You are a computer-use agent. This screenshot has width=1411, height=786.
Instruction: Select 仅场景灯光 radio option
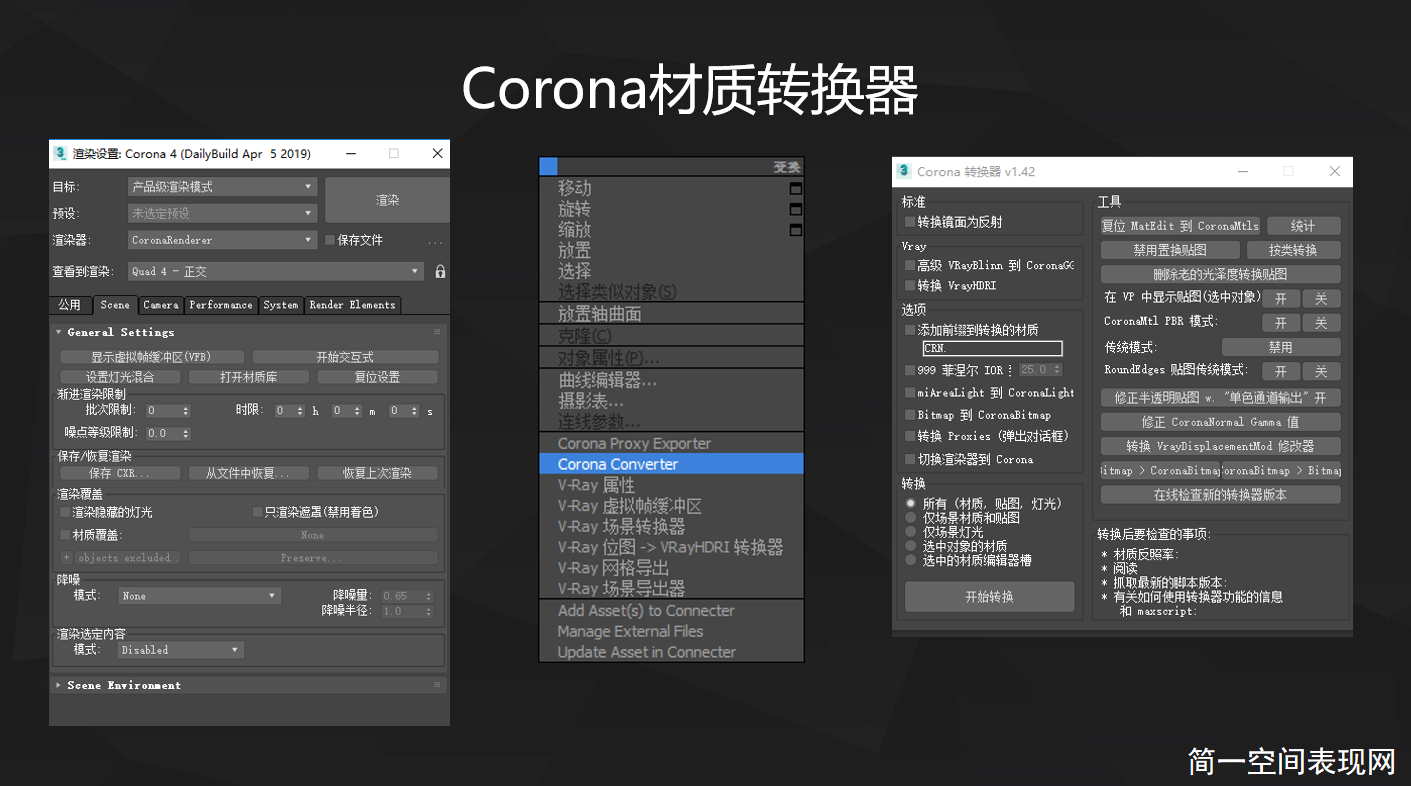click(x=910, y=532)
